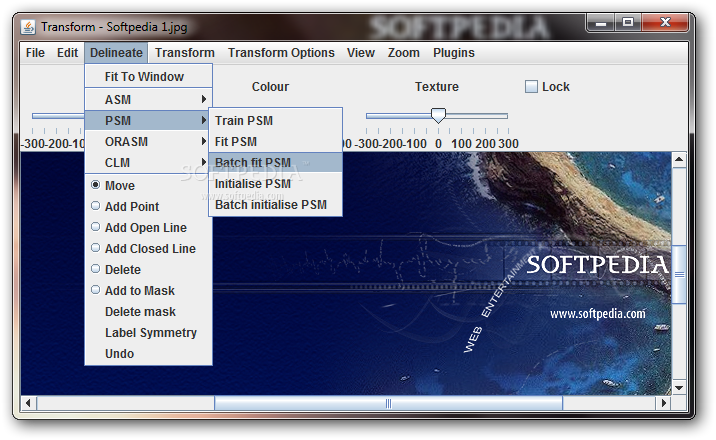The width and height of the screenshot is (716, 440).
Task: Click the horizontal scrollbar right arrow
Action: [663, 403]
